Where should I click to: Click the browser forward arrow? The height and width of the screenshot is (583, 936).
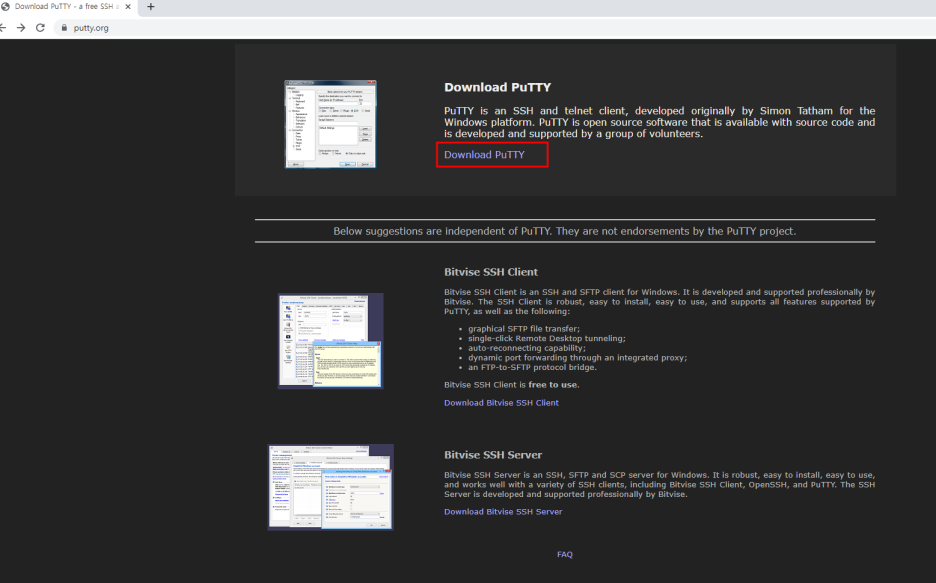pos(21,27)
